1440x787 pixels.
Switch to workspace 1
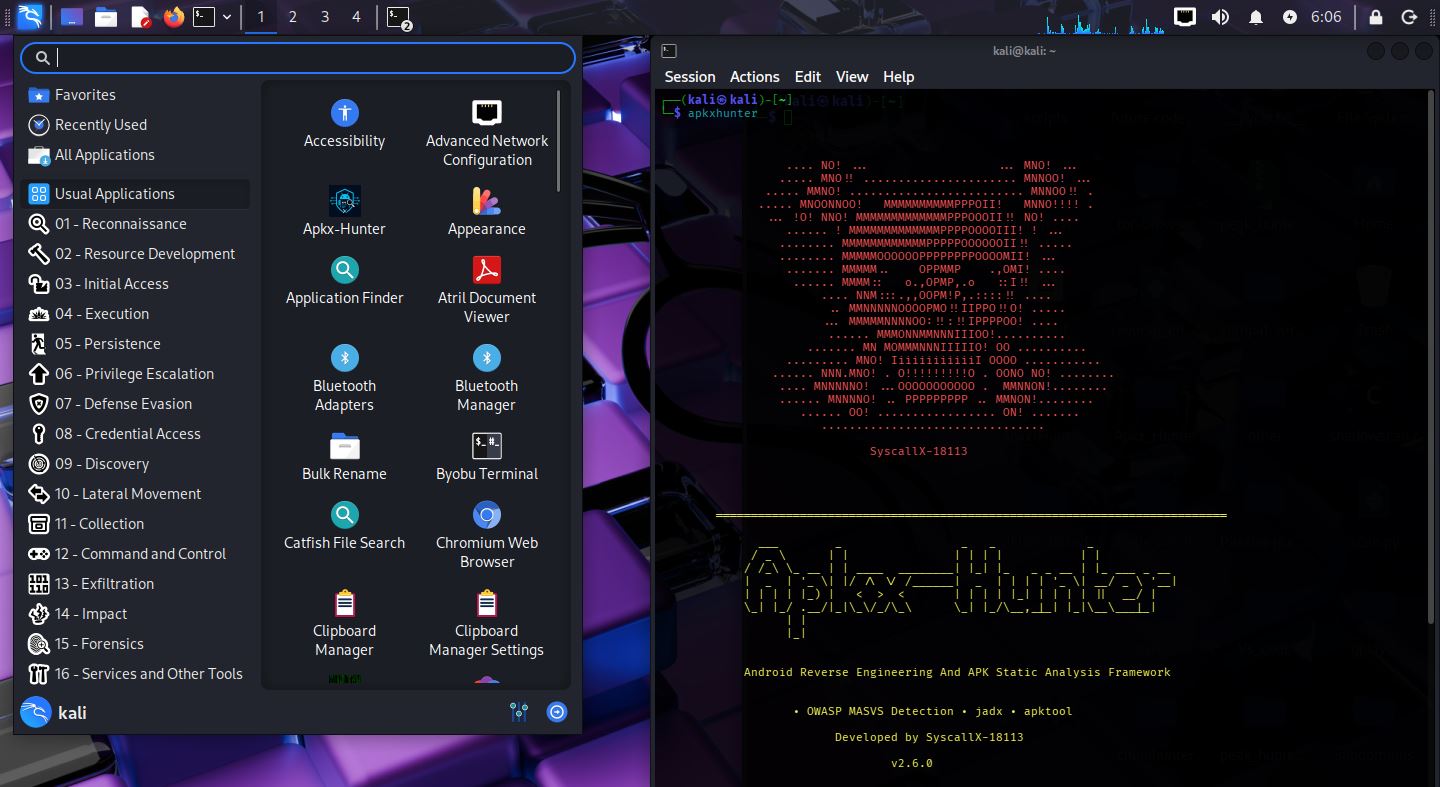point(261,16)
